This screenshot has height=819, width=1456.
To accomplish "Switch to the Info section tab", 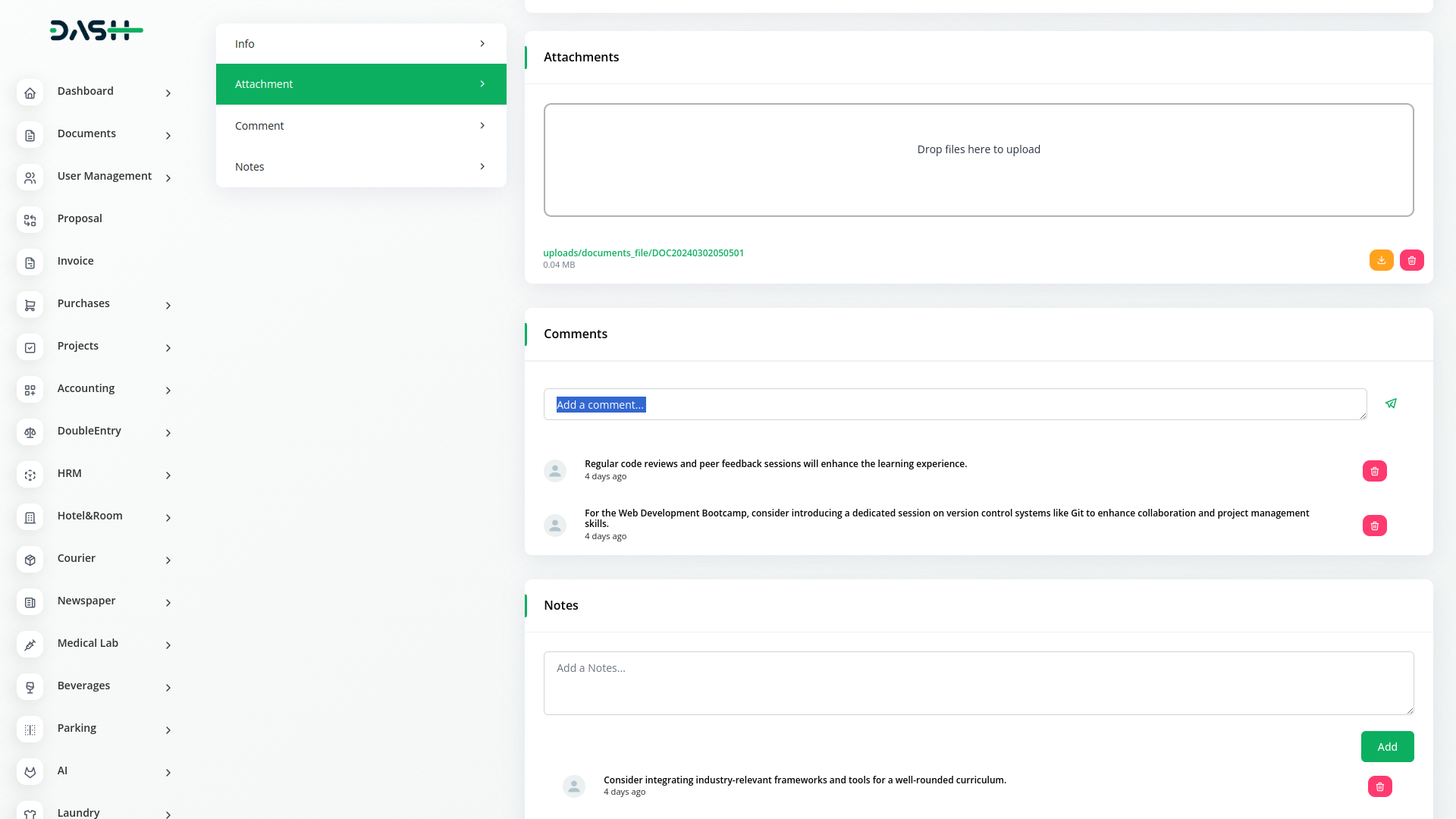I will (x=361, y=44).
